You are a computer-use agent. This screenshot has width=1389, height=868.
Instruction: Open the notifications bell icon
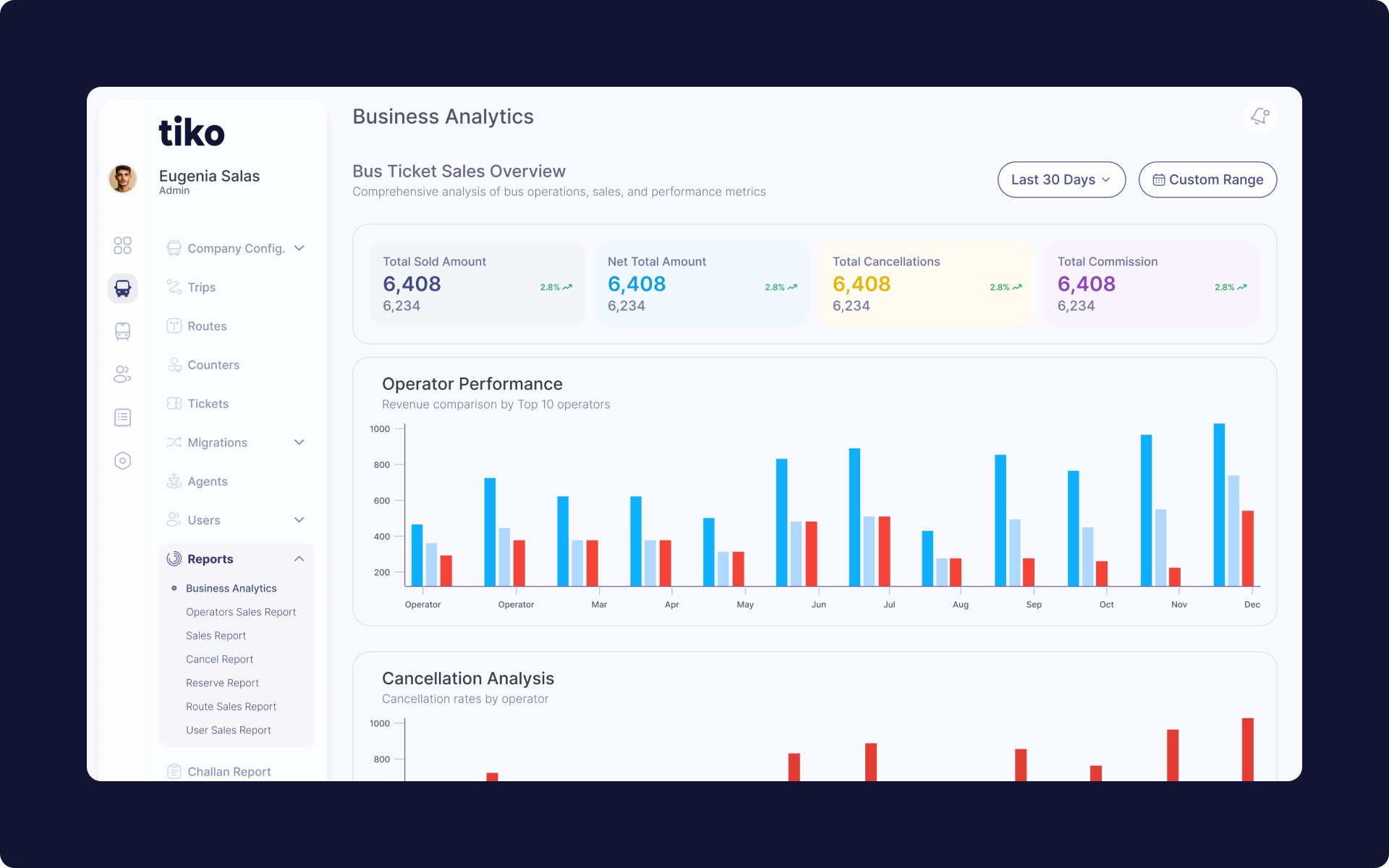[x=1260, y=116]
